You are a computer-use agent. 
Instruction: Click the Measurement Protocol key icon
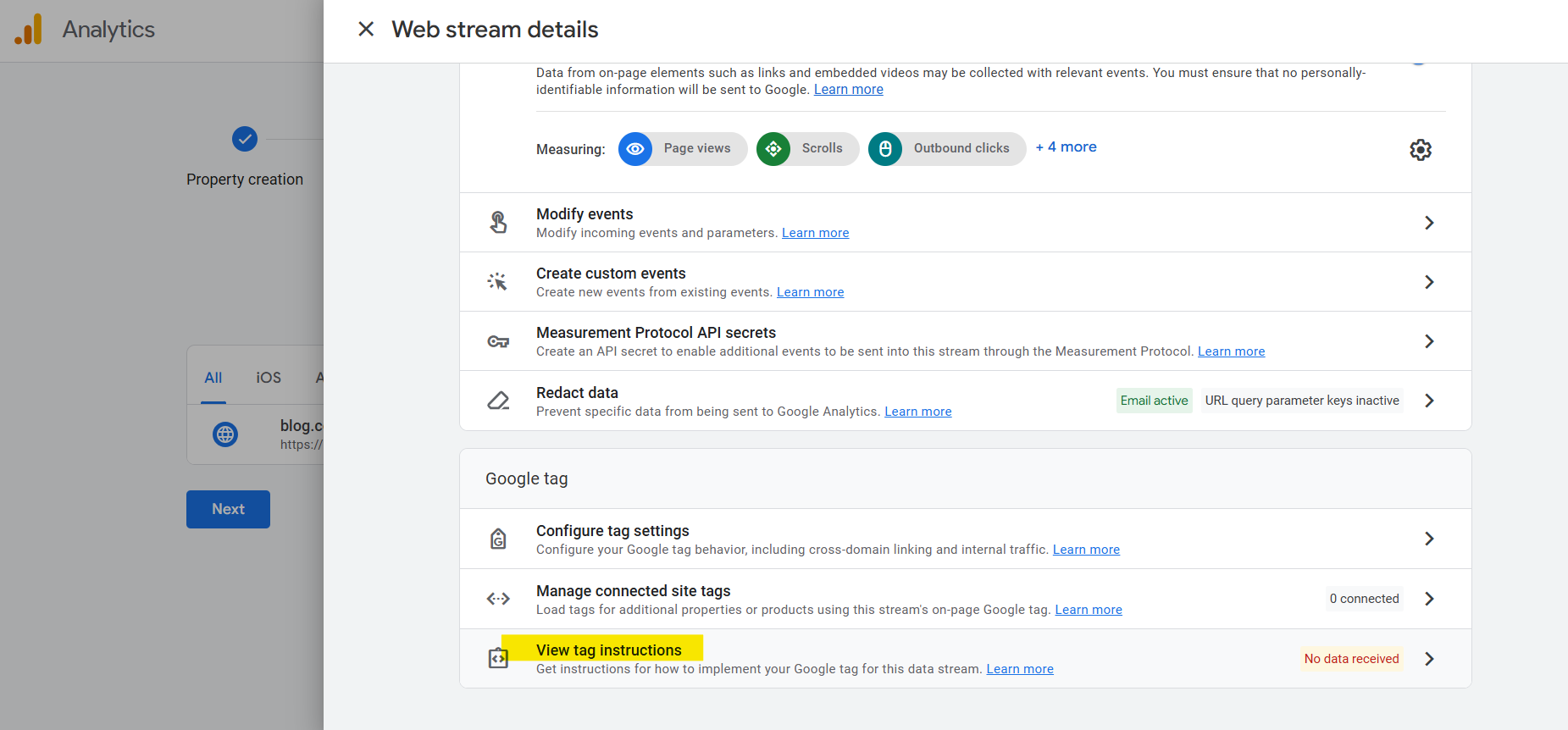tap(498, 341)
